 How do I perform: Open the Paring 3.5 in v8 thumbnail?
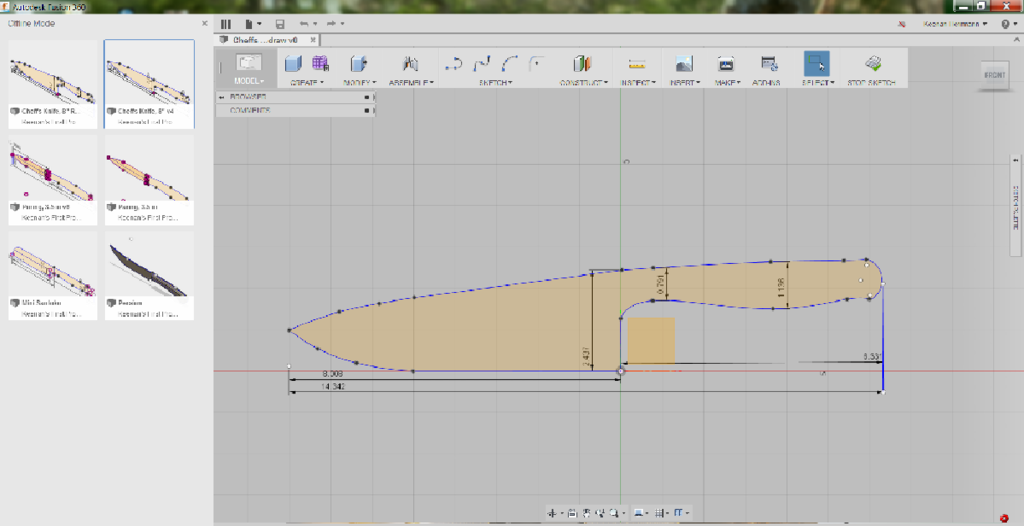[53, 180]
